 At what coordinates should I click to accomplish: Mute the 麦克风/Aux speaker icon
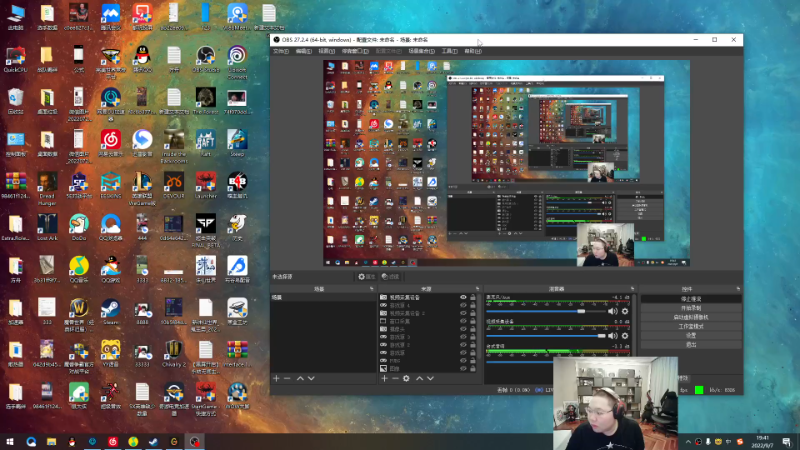point(613,311)
